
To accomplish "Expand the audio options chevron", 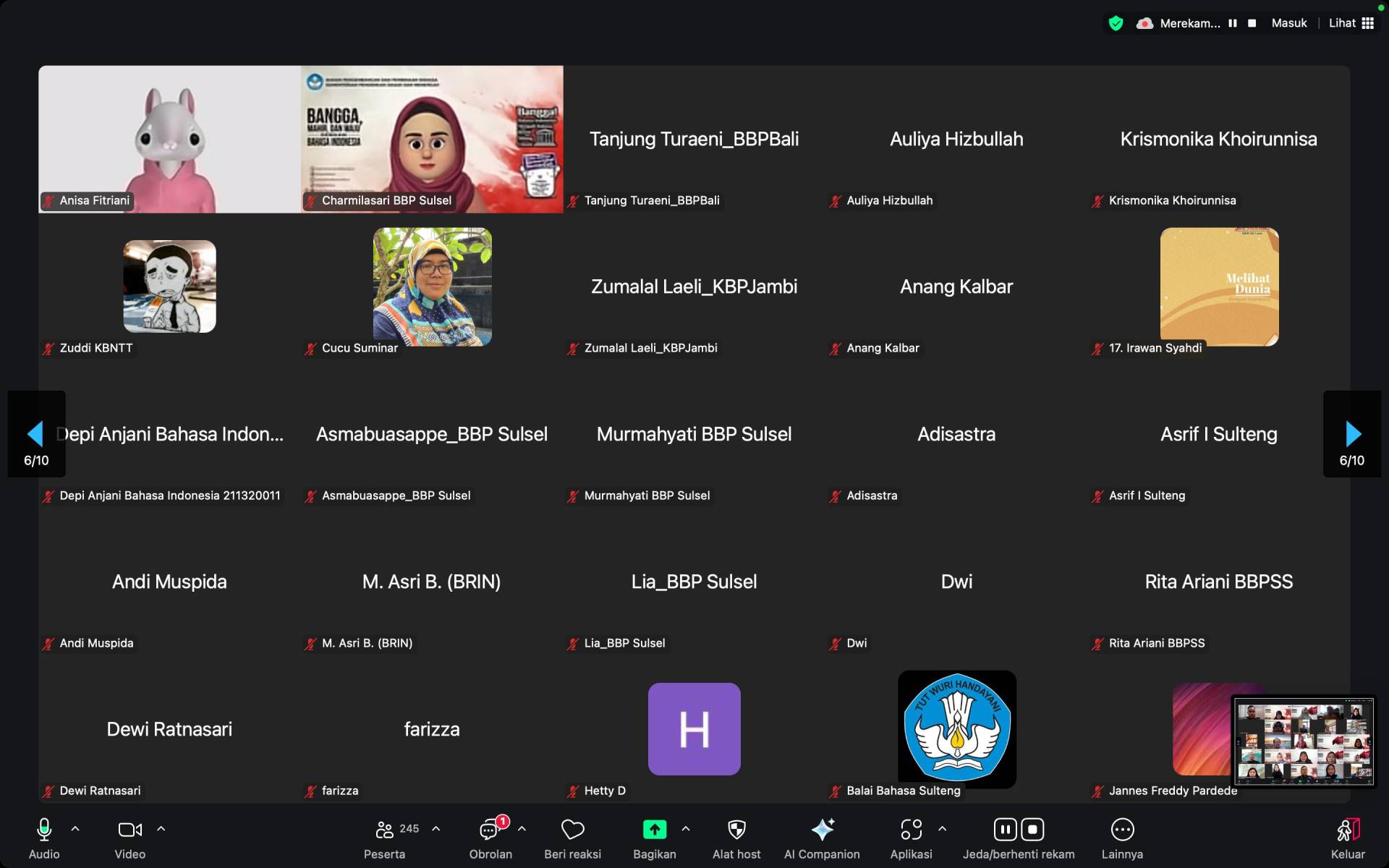I will (75, 829).
